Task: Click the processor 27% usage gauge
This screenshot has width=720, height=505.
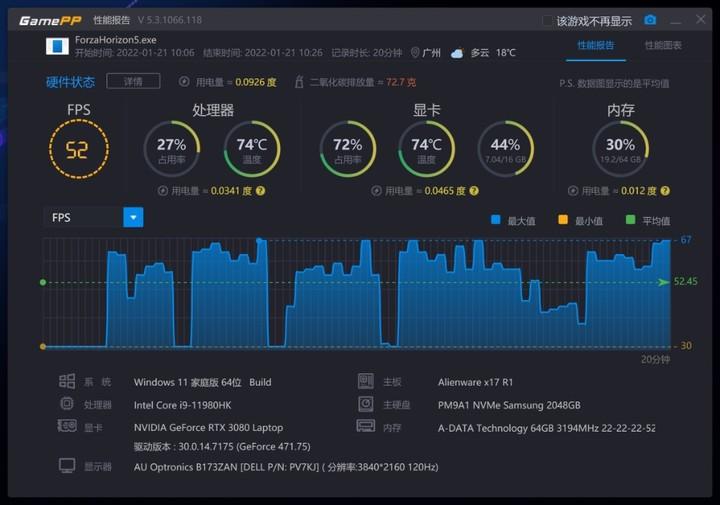Action: point(172,149)
